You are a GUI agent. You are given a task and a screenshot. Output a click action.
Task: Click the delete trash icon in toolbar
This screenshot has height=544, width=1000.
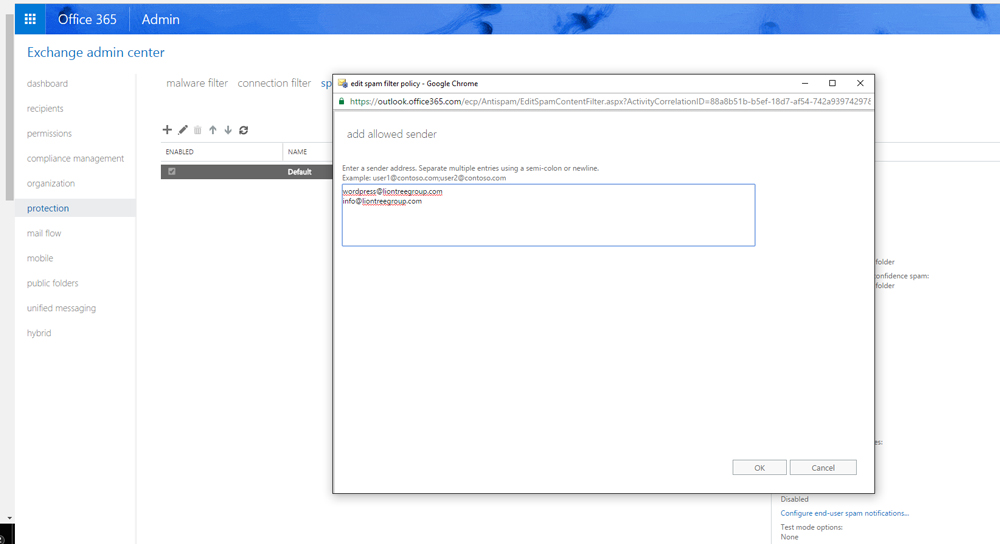pos(198,130)
